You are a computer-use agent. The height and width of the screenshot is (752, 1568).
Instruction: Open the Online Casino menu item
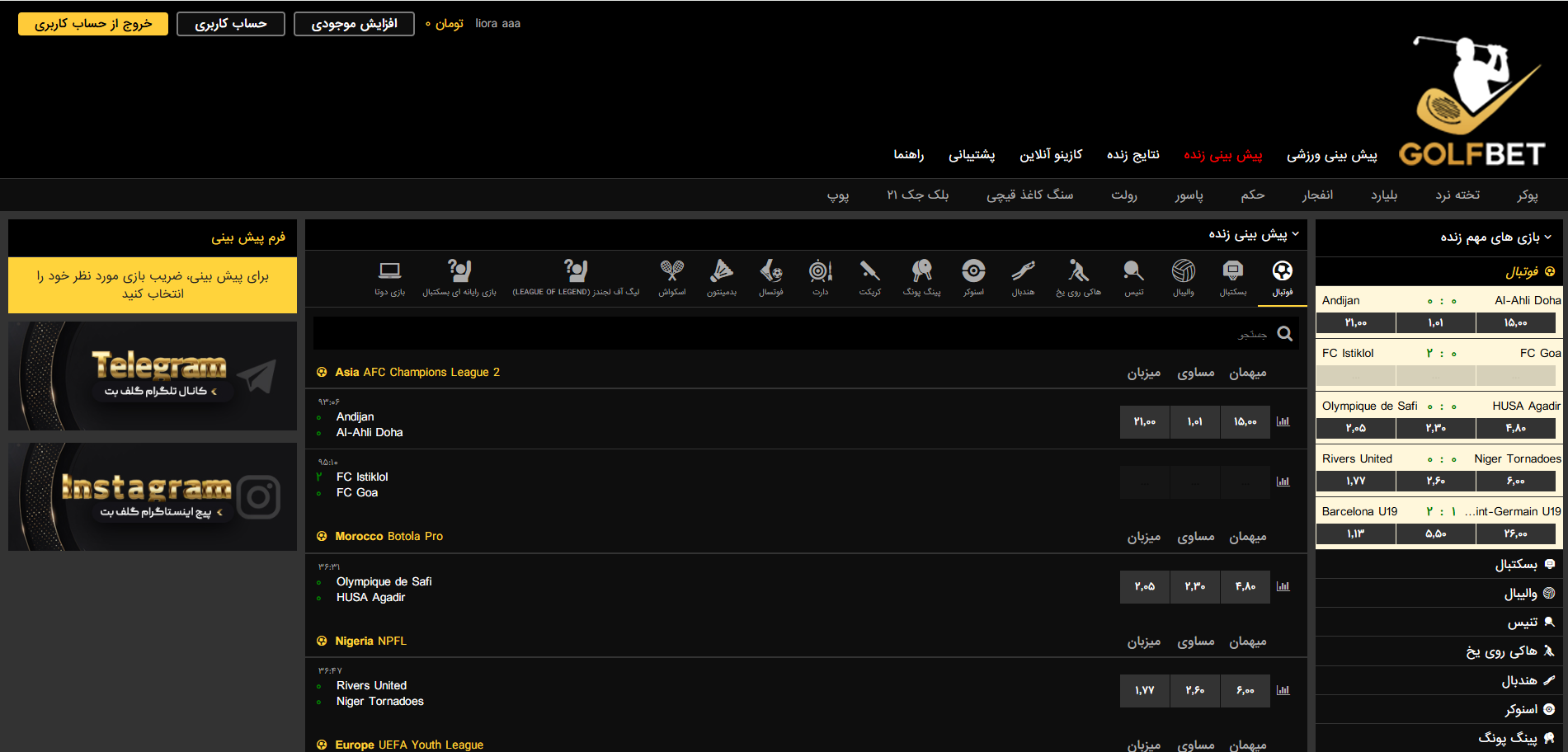(x=1050, y=154)
